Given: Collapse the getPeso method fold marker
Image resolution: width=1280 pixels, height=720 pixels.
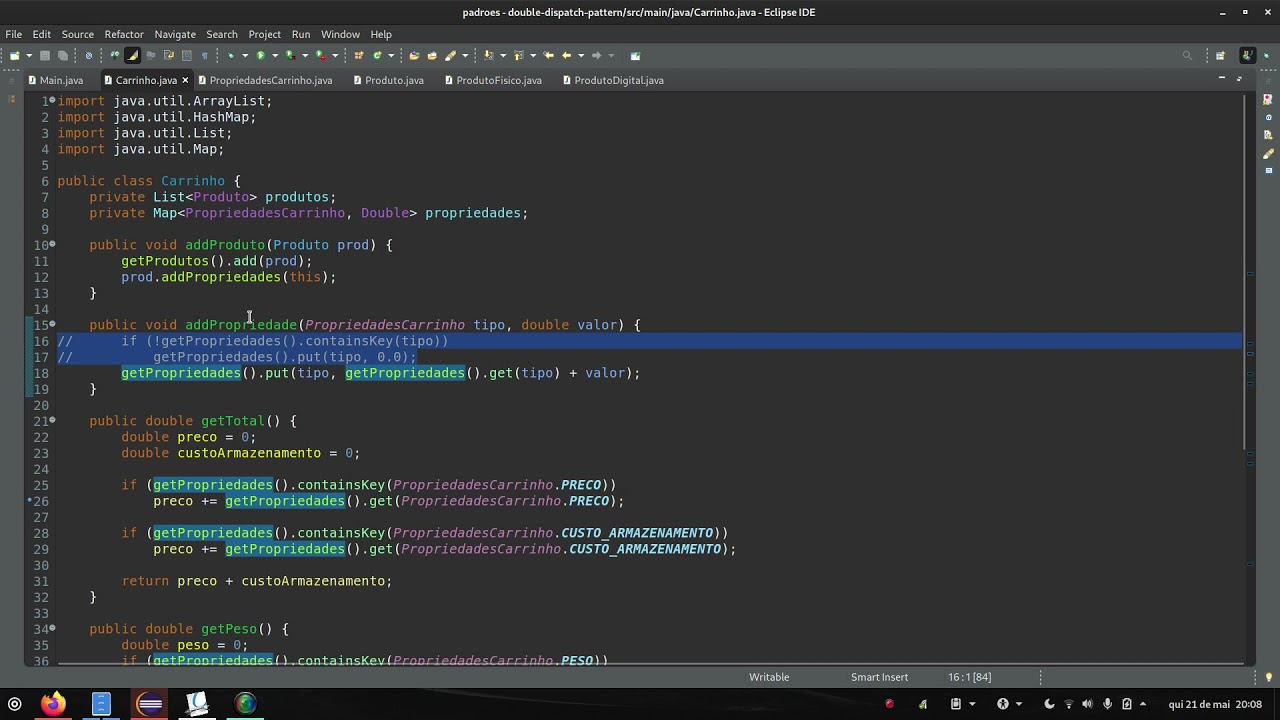Looking at the screenshot, I should [52, 629].
